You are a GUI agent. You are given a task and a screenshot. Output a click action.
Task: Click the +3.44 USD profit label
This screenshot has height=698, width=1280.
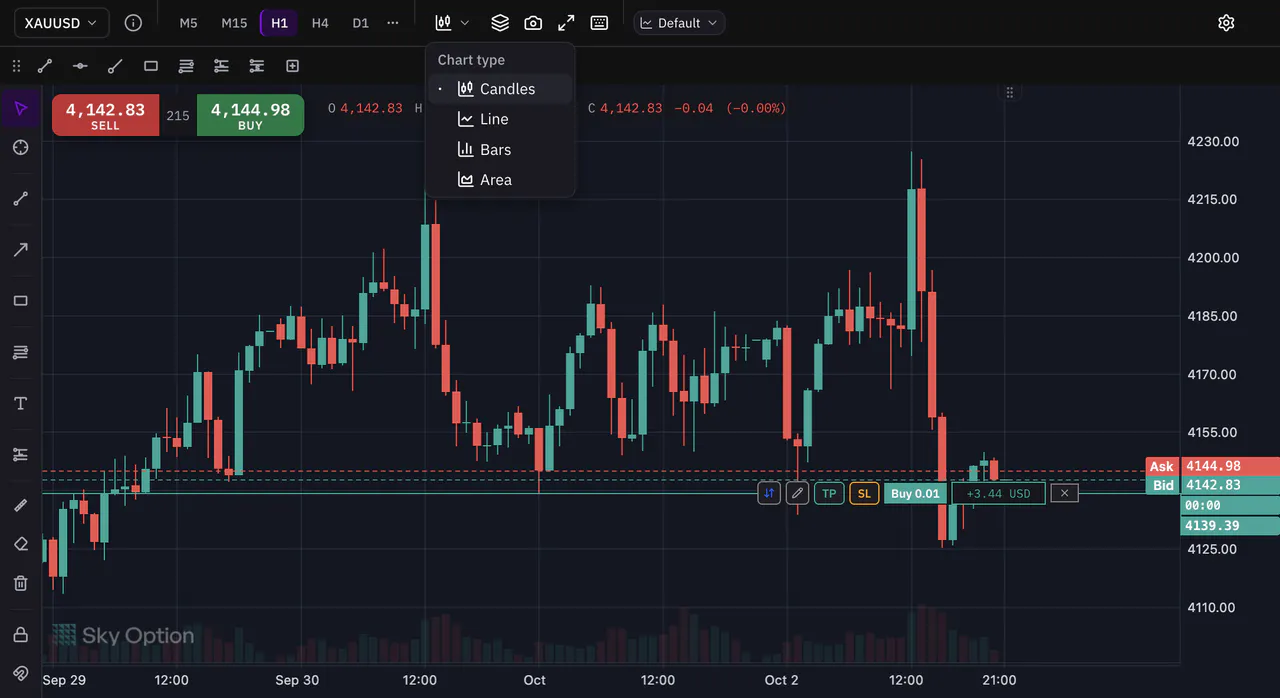pyautogui.click(x=998, y=493)
